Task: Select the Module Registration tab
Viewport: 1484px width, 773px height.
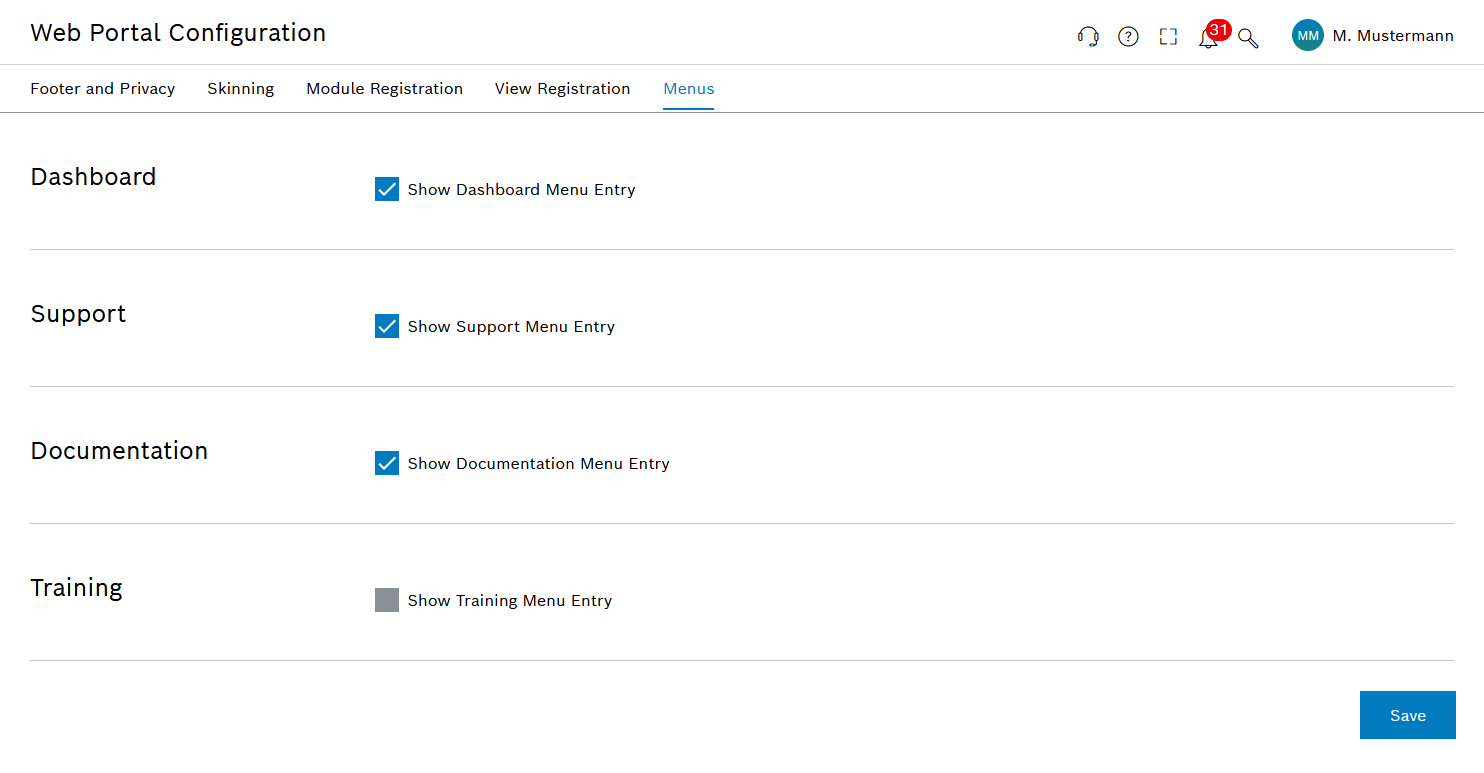Action: coord(385,88)
